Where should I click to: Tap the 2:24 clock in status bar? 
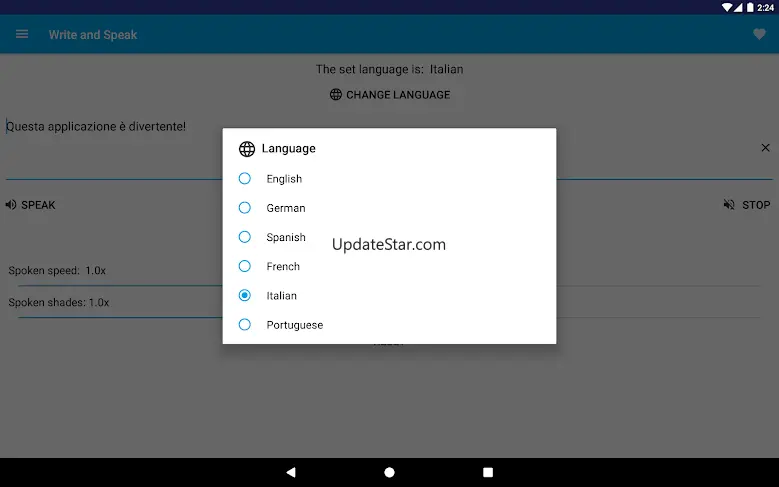766,7
